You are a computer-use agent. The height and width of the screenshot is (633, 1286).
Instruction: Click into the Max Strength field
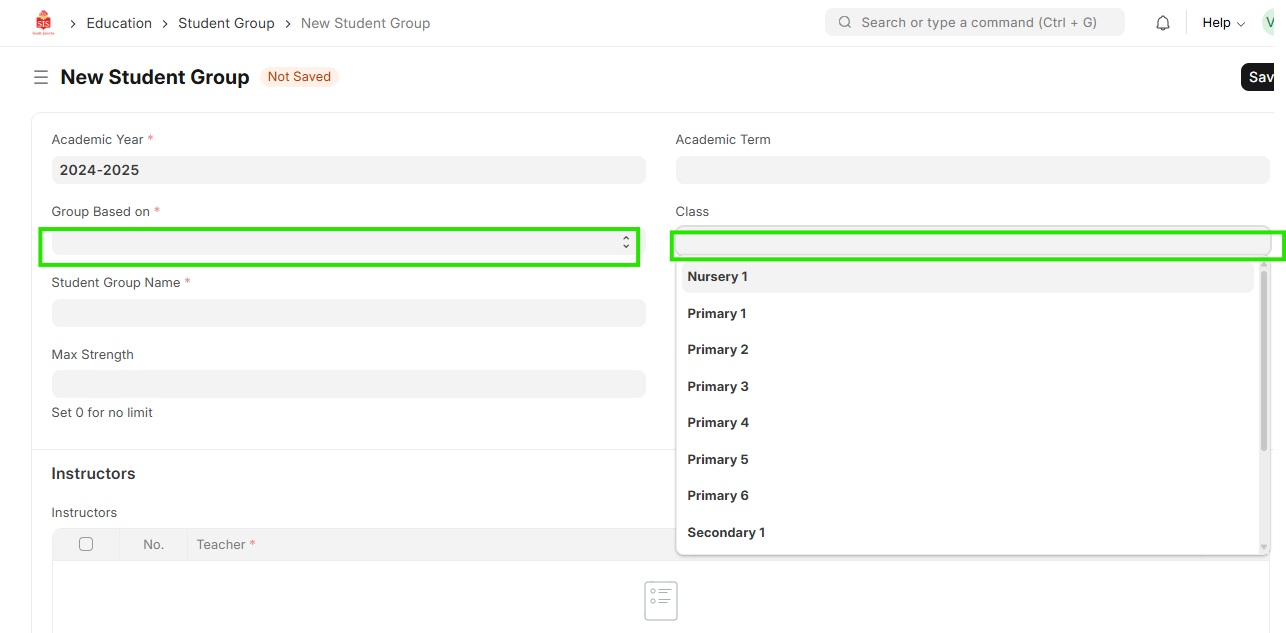click(x=348, y=385)
